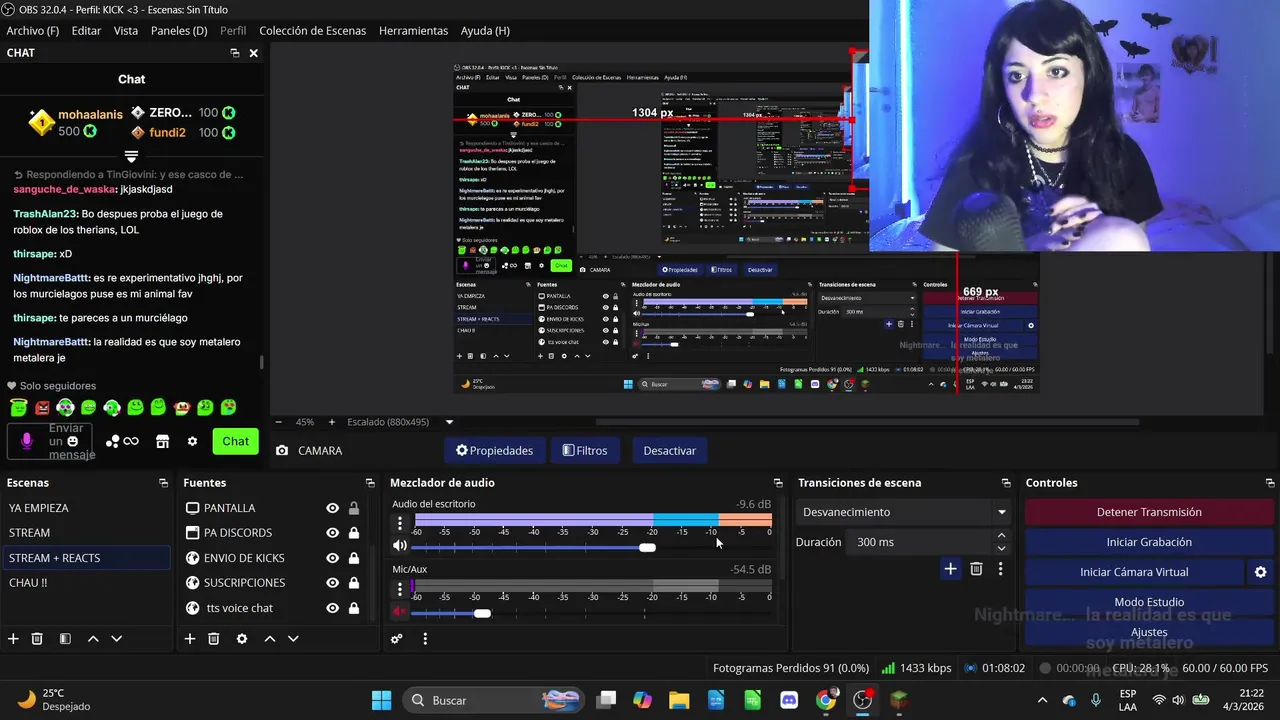Move source down arrow in Fuentes
Image resolution: width=1280 pixels, height=720 pixels.
pyautogui.click(x=293, y=639)
